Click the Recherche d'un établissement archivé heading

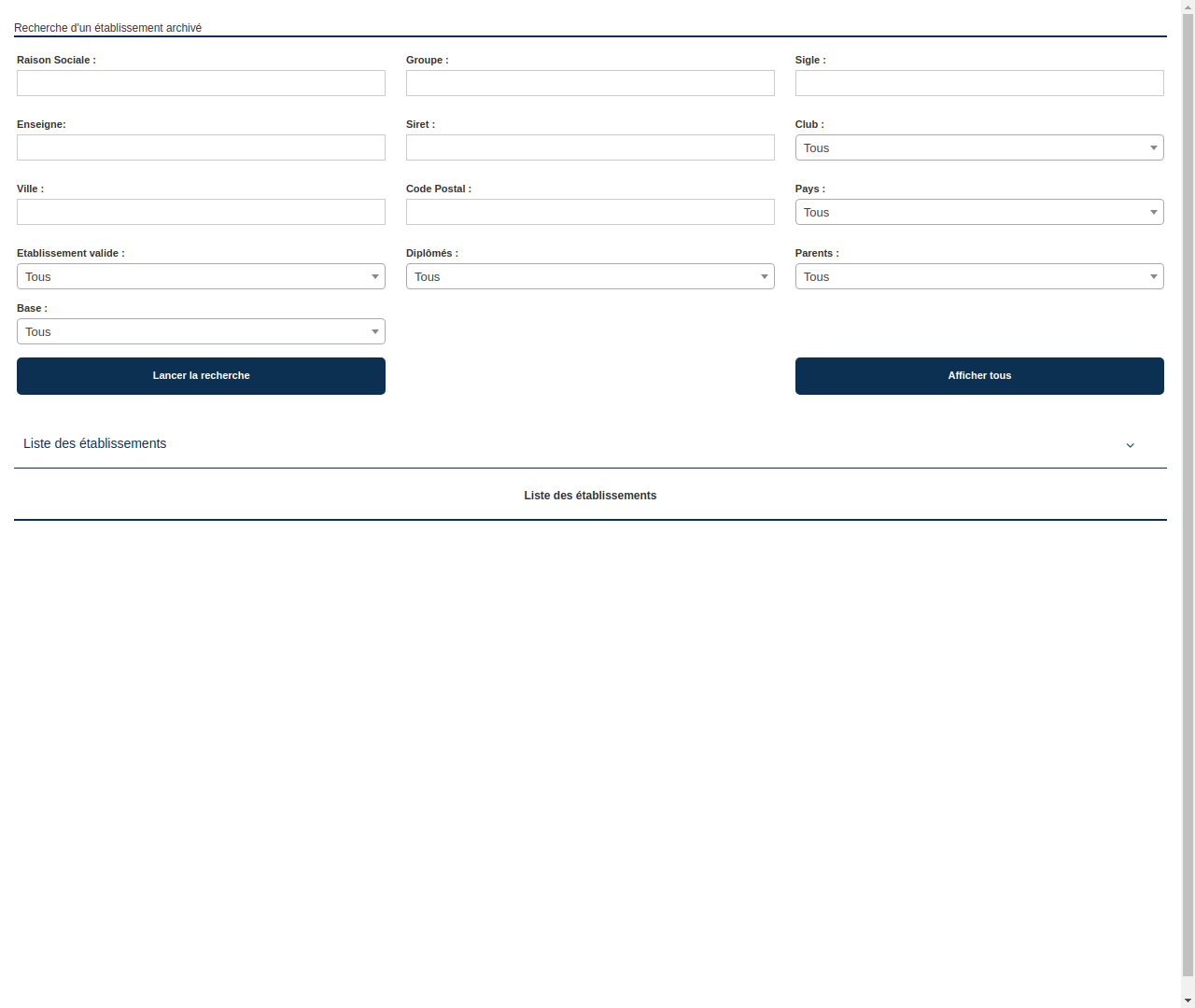tap(107, 28)
